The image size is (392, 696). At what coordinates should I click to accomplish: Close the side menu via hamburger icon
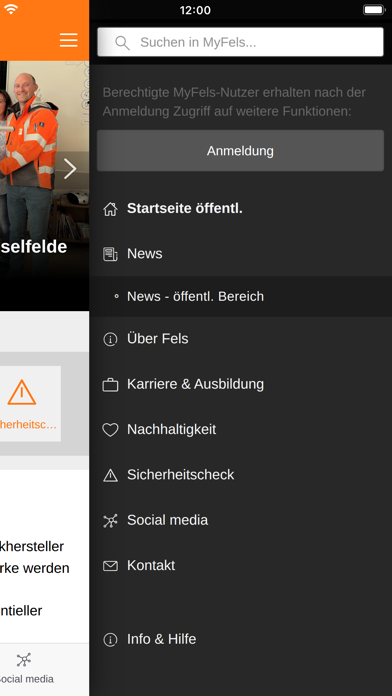coord(69,40)
